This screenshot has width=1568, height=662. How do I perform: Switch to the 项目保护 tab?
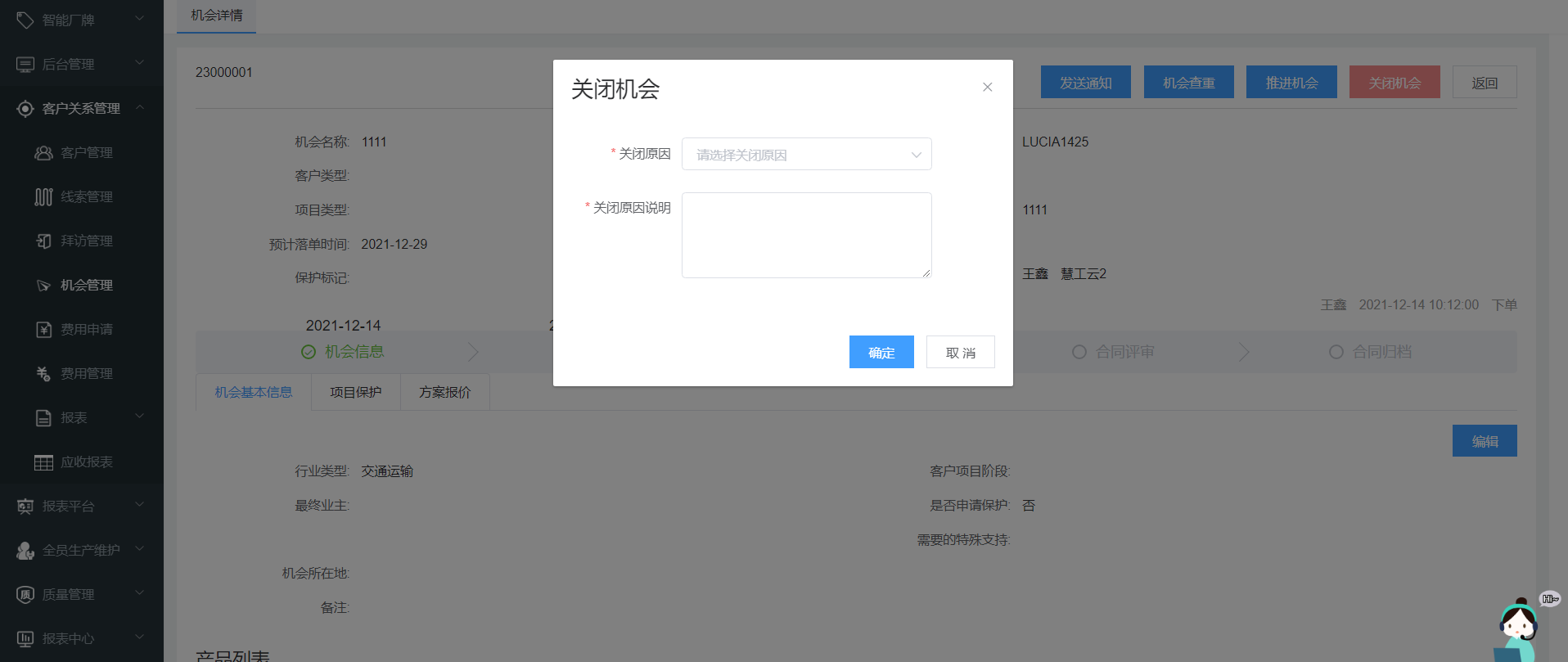point(355,393)
